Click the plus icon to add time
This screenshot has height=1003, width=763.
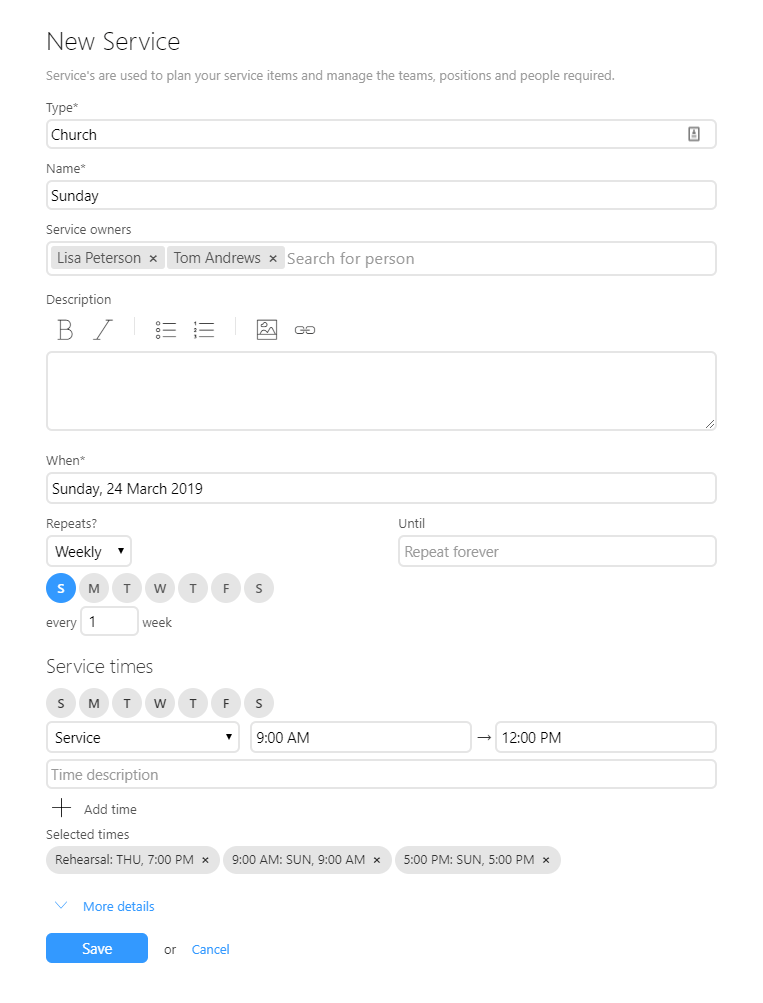pos(62,808)
